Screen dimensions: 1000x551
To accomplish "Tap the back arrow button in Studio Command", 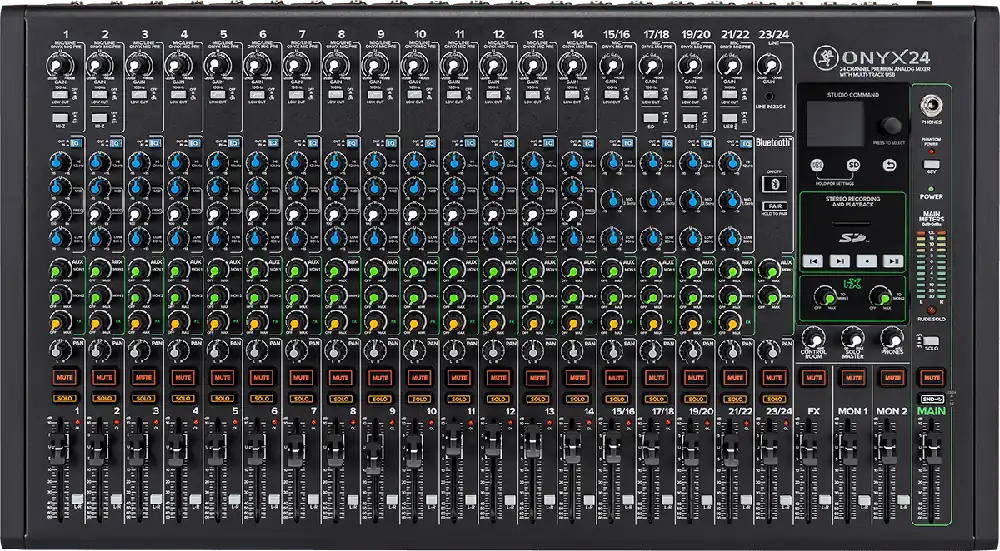I will click(889, 165).
